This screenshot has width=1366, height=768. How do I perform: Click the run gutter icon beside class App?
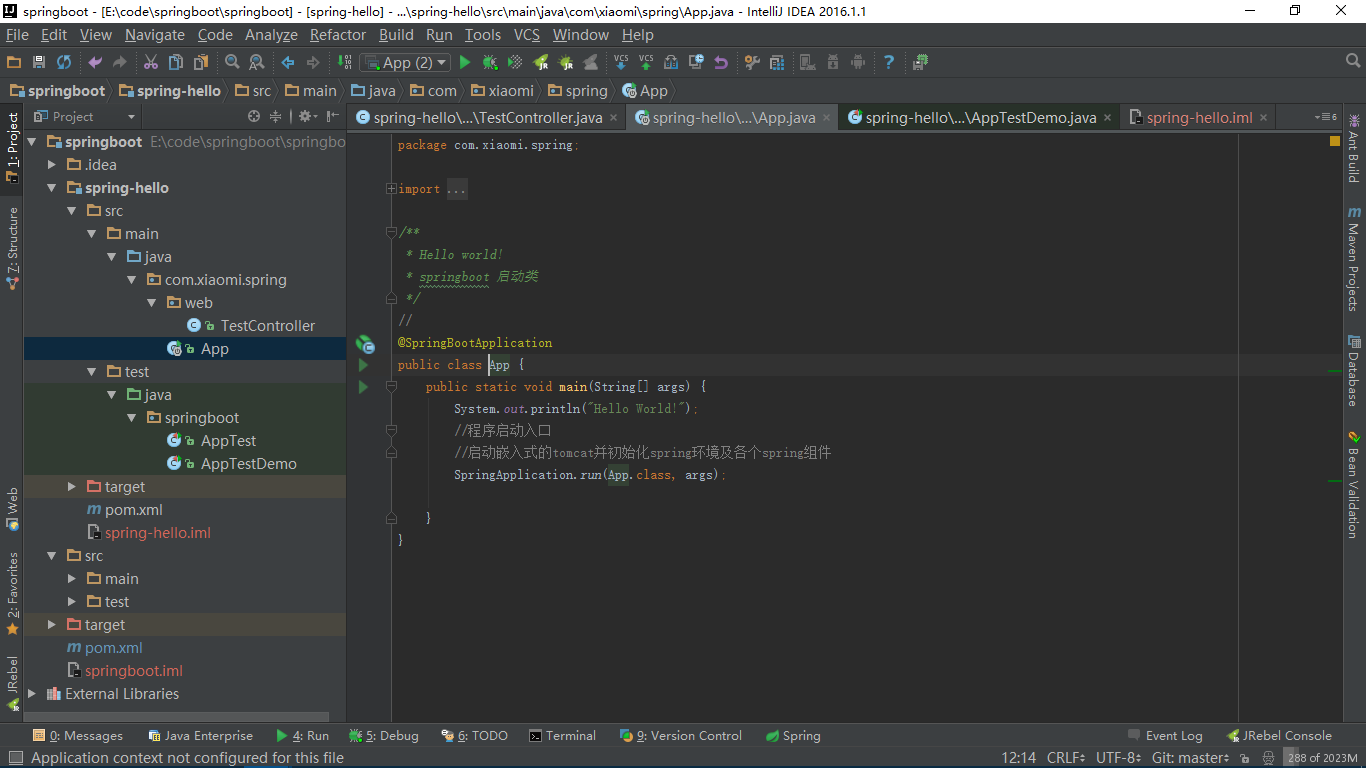pyautogui.click(x=363, y=365)
